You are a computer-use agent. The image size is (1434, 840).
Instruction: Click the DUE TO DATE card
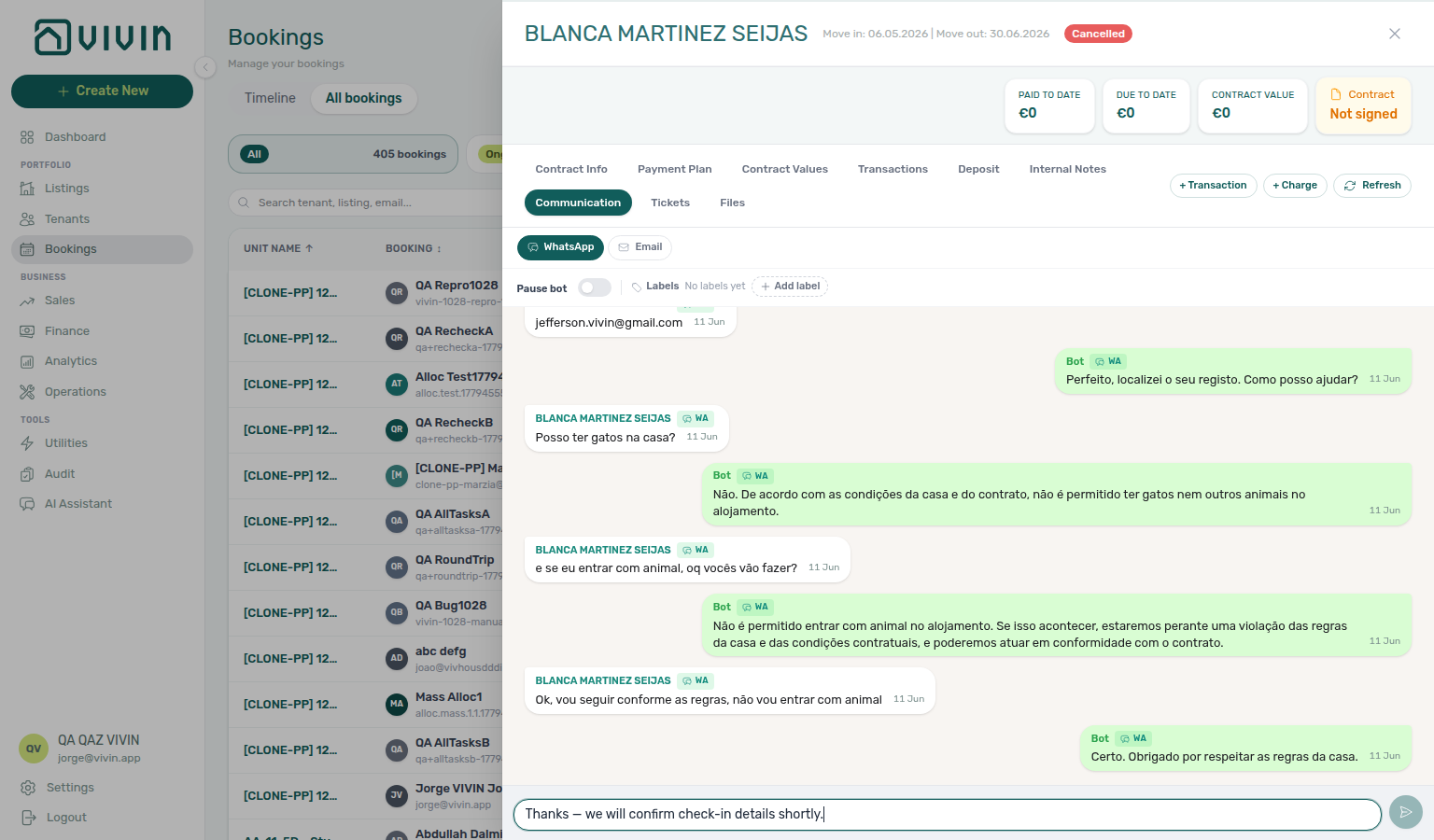click(1146, 105)
